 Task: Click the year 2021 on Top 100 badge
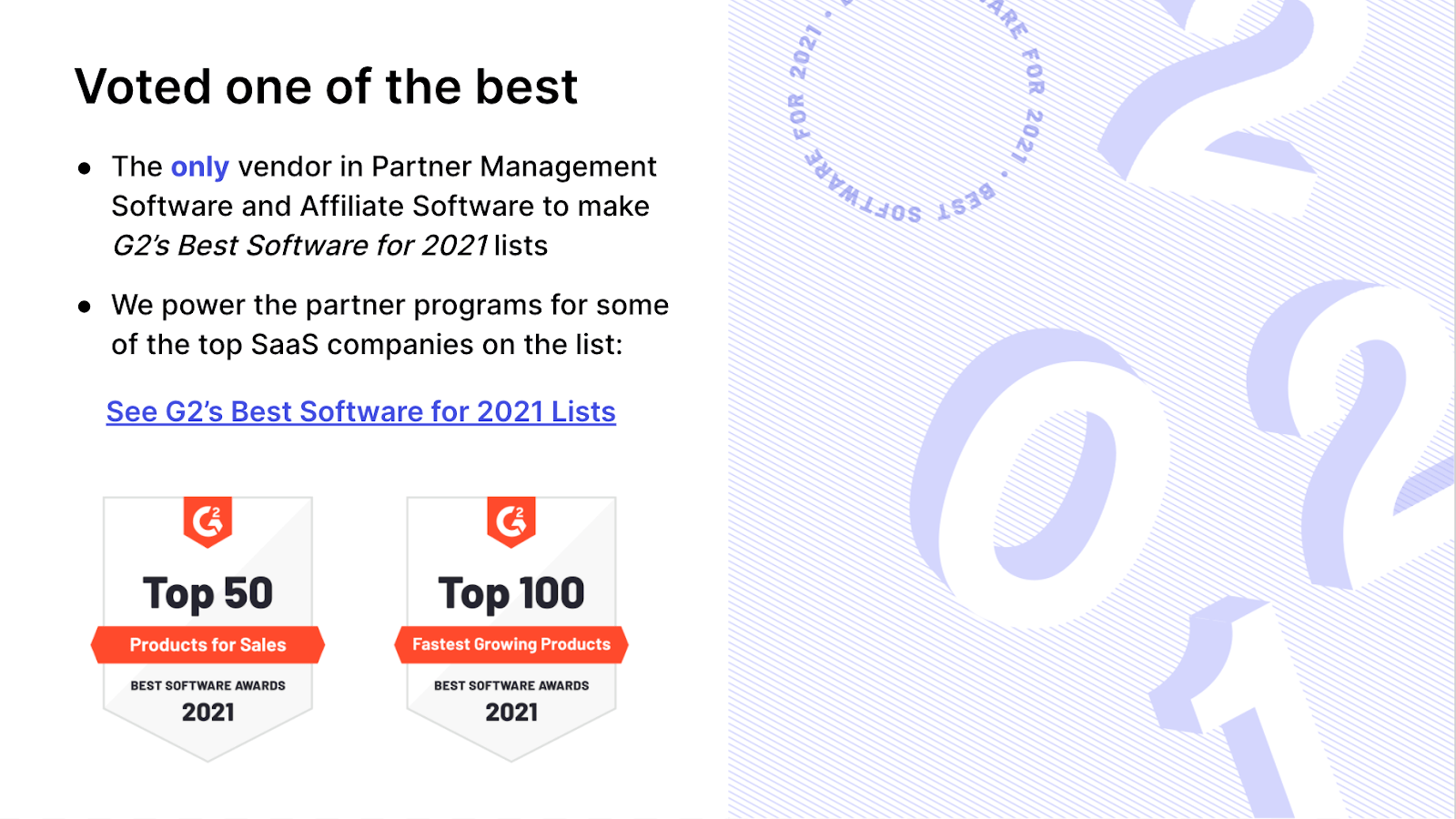[511, 713]
